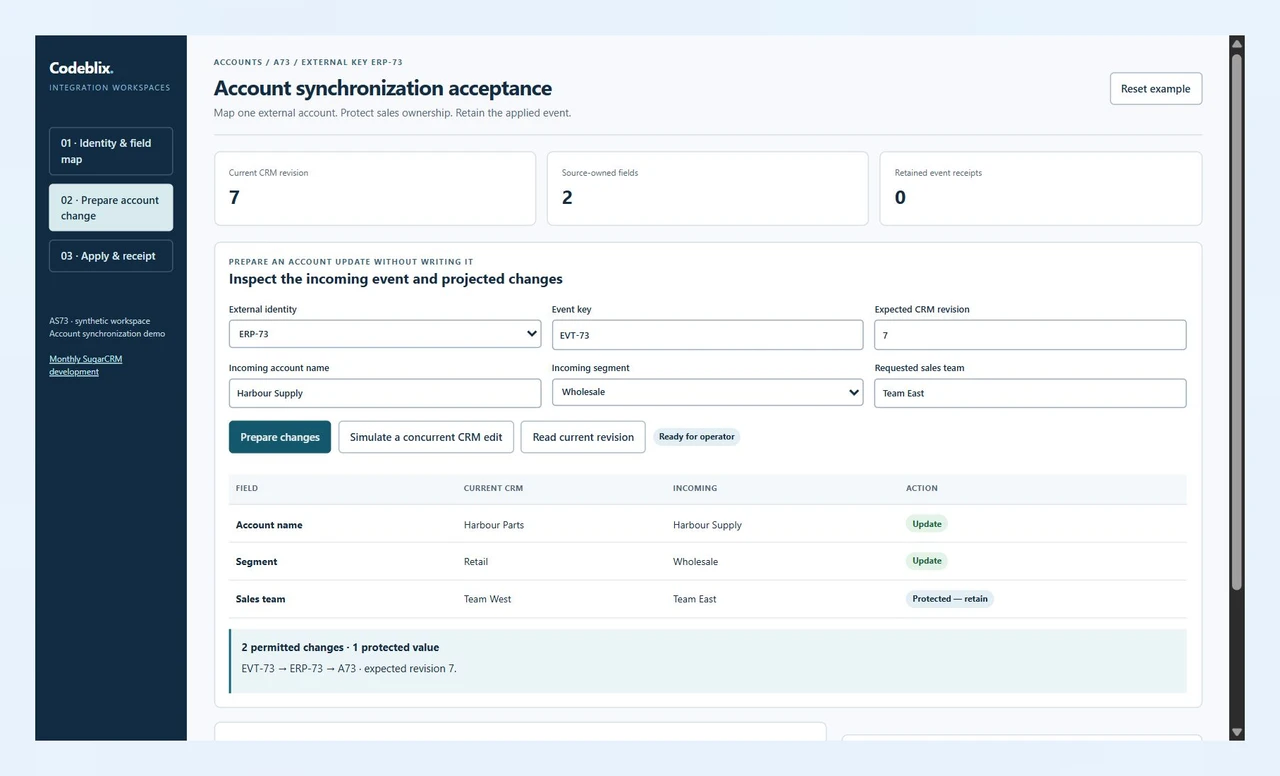Click the Reset example button

tap(1156, 89)
